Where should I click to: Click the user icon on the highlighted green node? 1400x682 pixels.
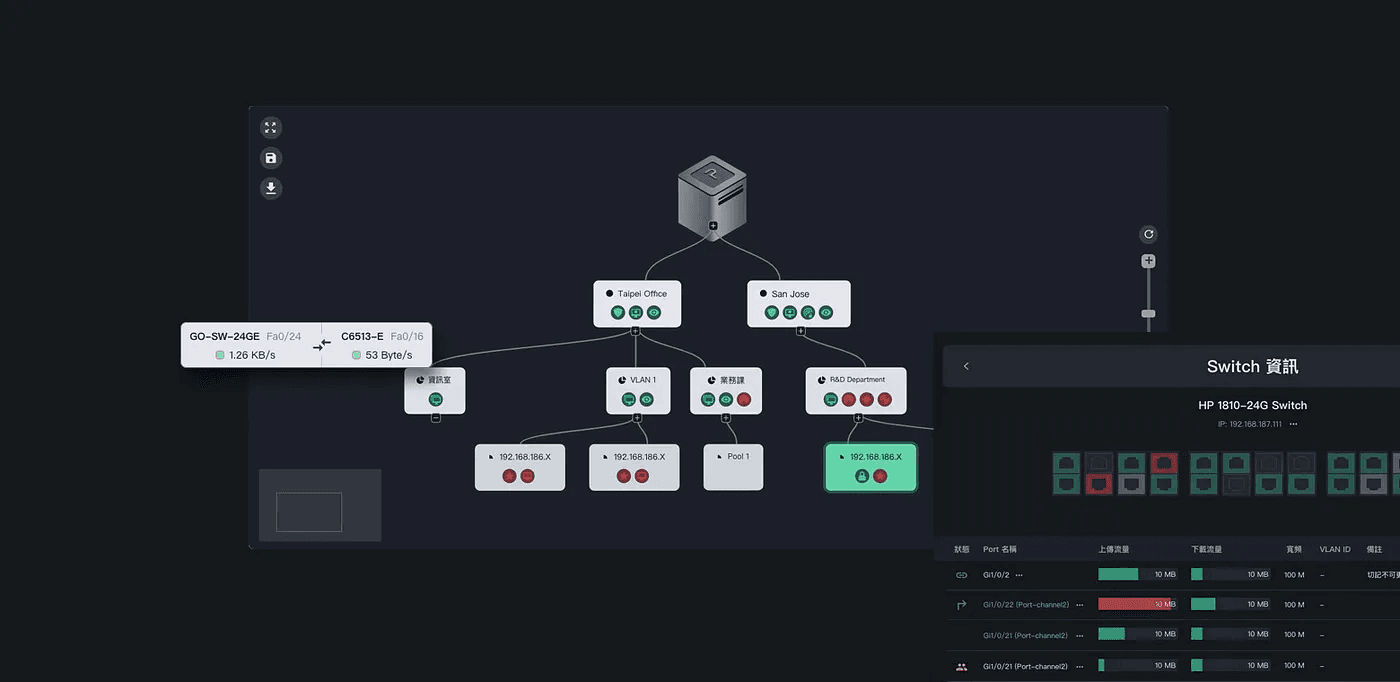861,476
